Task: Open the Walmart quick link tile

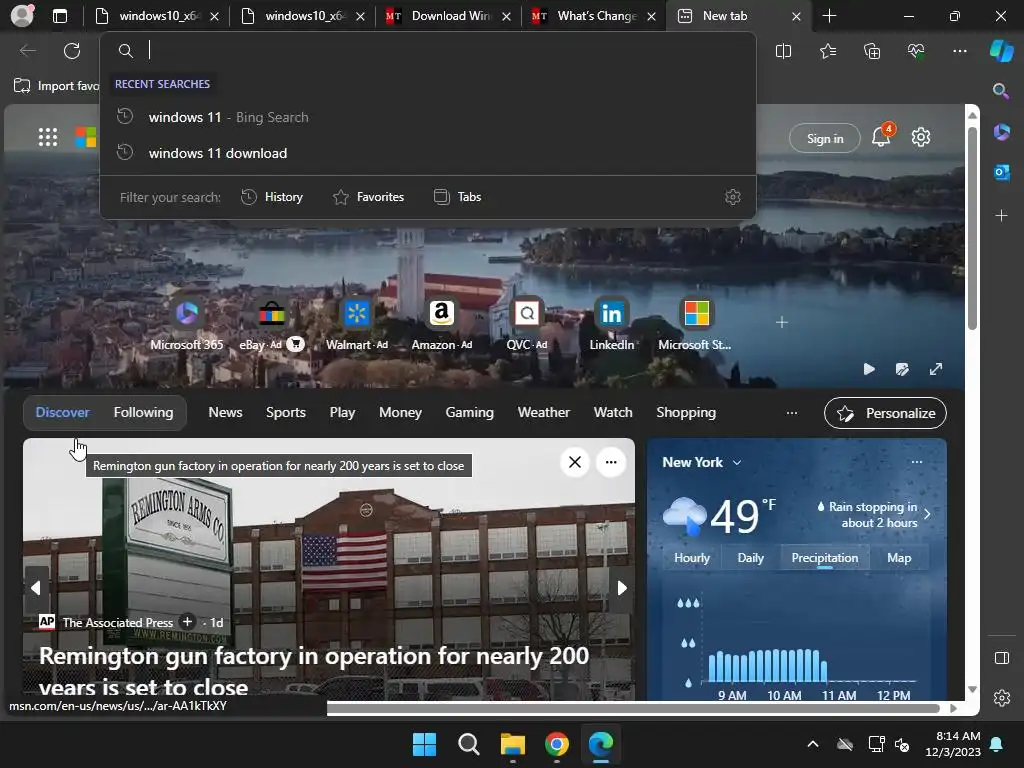Action: [x=357, y=325]
